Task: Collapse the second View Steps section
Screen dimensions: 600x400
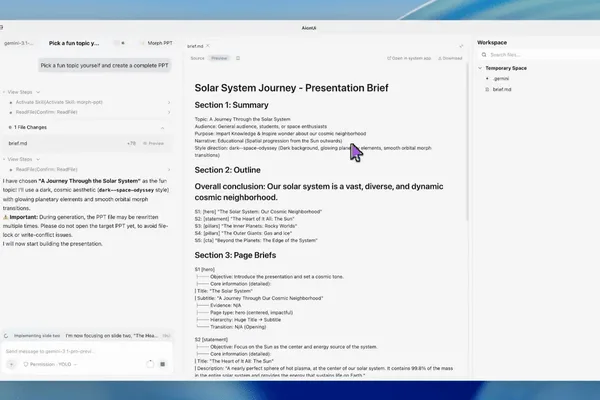Action: pyautogui.click(x=22, y=159)
